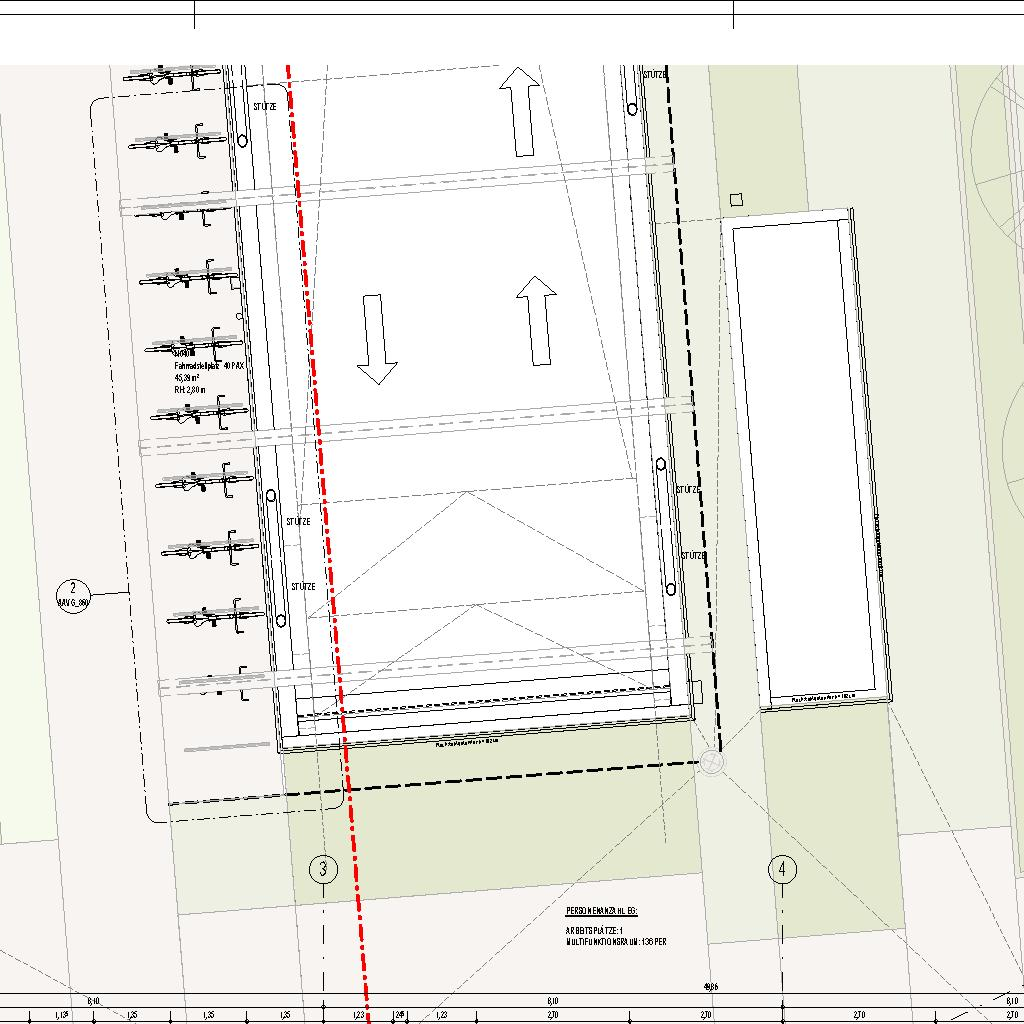
Task: Click the grid axis bubble numbered 4
Action: [782, 870]
